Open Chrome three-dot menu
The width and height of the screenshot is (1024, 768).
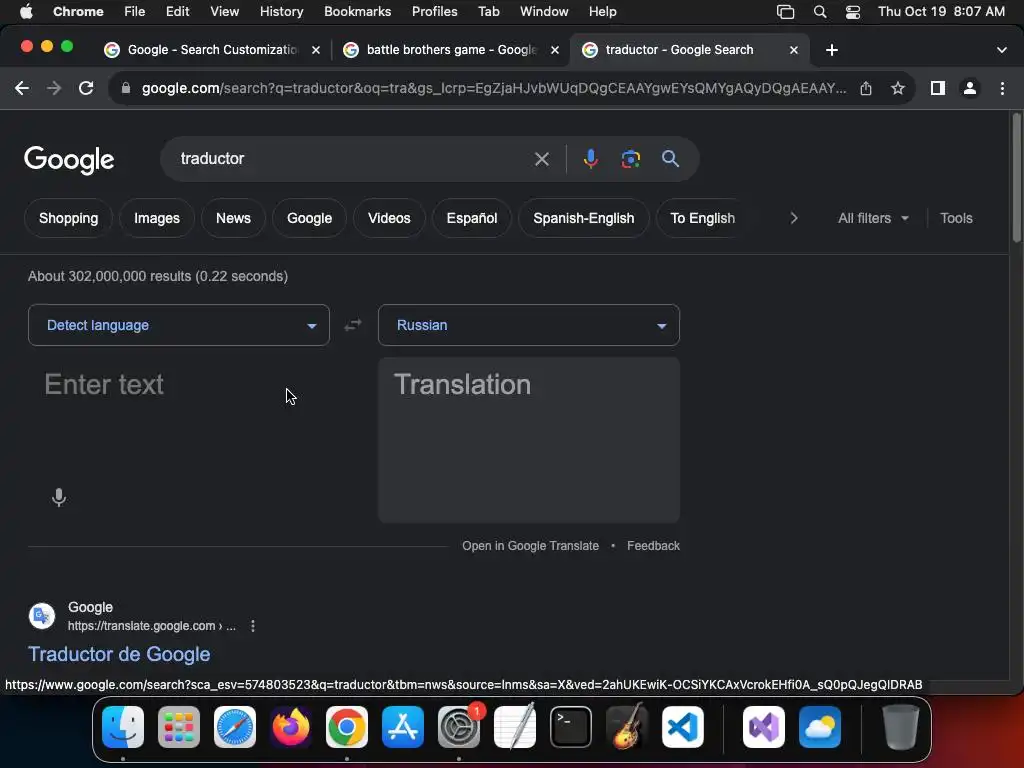coord(1002,88)
